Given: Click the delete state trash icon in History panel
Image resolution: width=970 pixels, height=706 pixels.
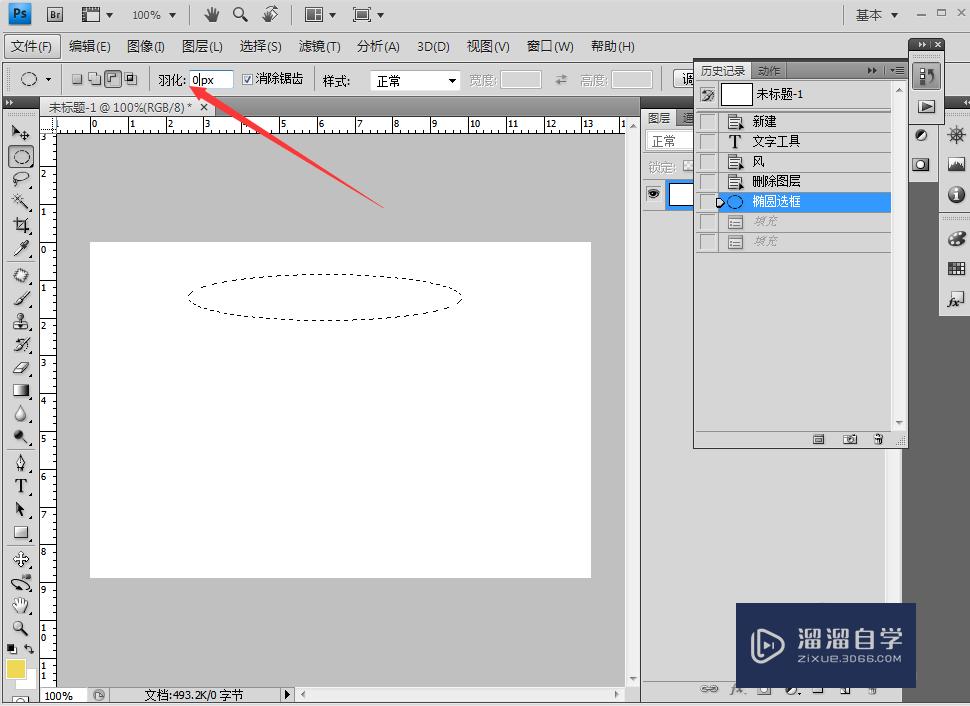Looking at the screenshot, I should 878,439.
